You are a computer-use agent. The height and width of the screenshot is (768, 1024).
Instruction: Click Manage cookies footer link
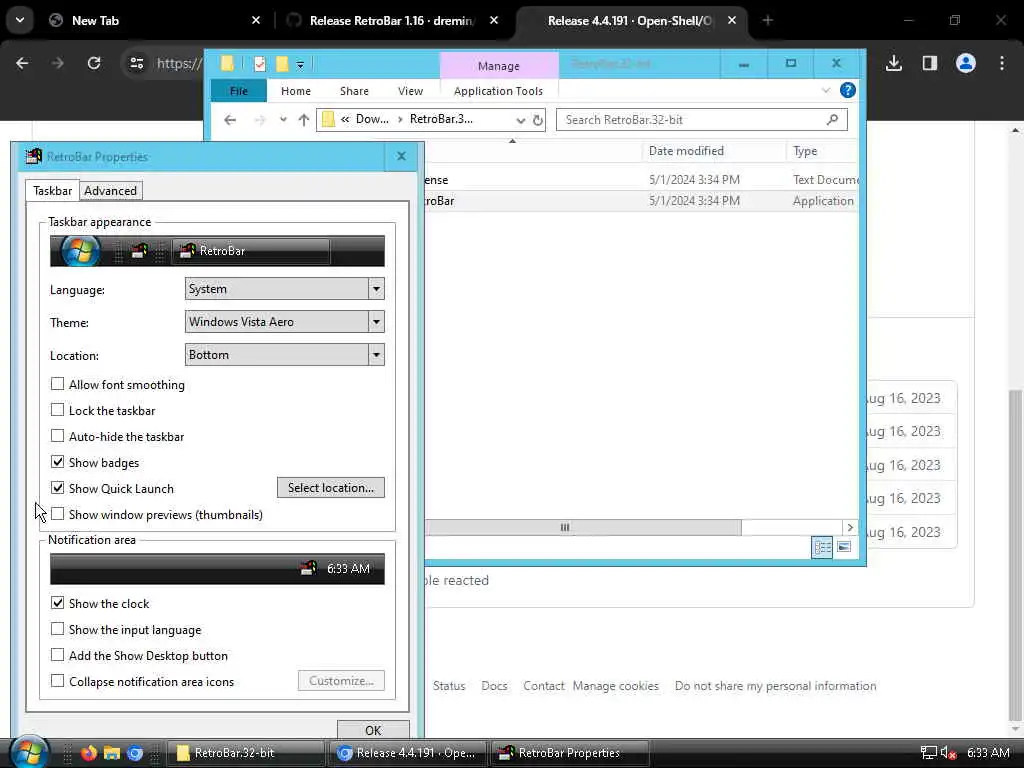coord(615,686)
